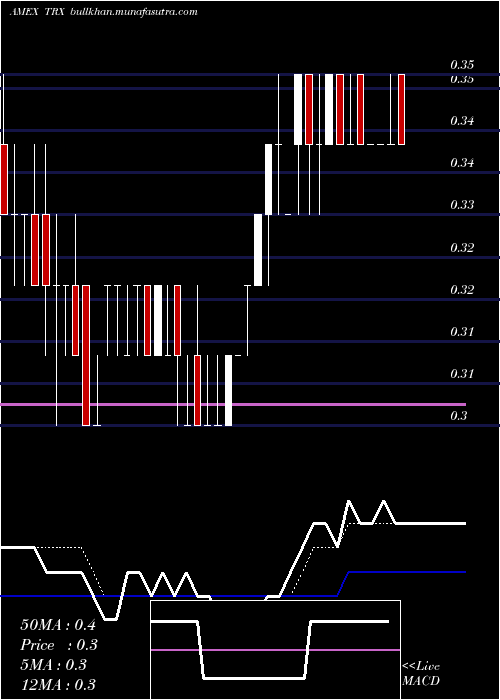Image resolution: width=500 pixels, height=700 pixels.
Task: Select the tall red candle reaching 0.3 low
Action: click(x=86, y=355)
